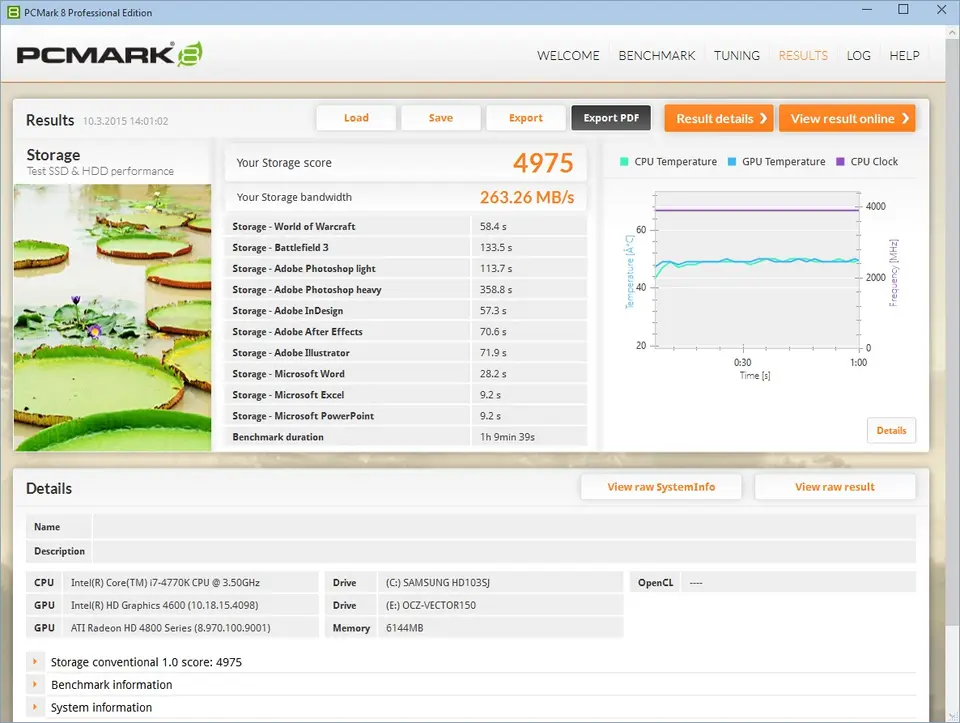This screenshot has width=960, height=723.
Task: Save the benchmark result
Action: [x=441, y=118]
